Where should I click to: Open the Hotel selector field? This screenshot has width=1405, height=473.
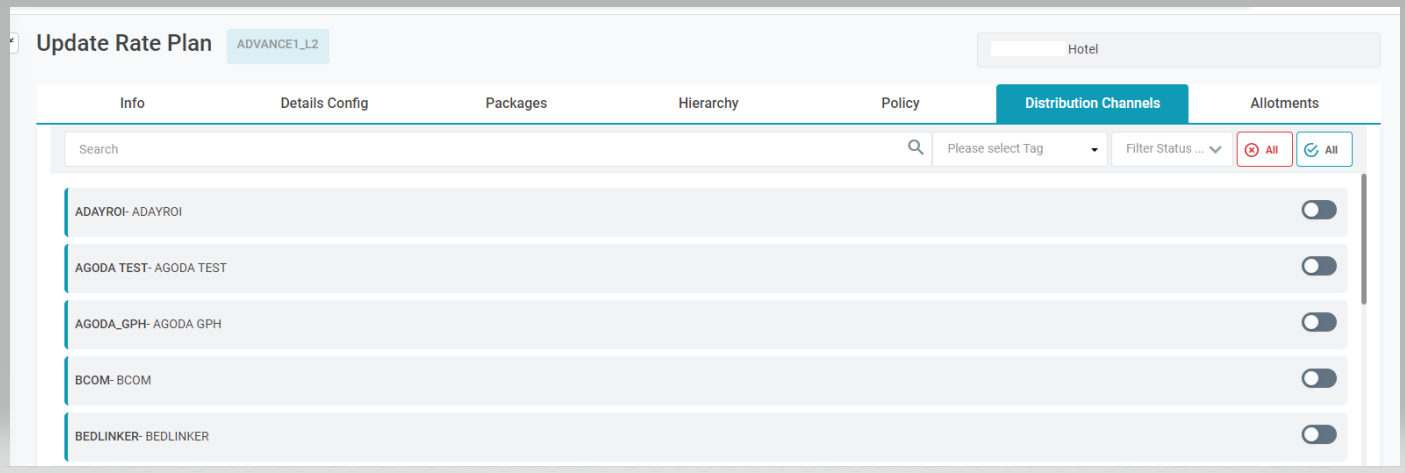click(1178, 49)
